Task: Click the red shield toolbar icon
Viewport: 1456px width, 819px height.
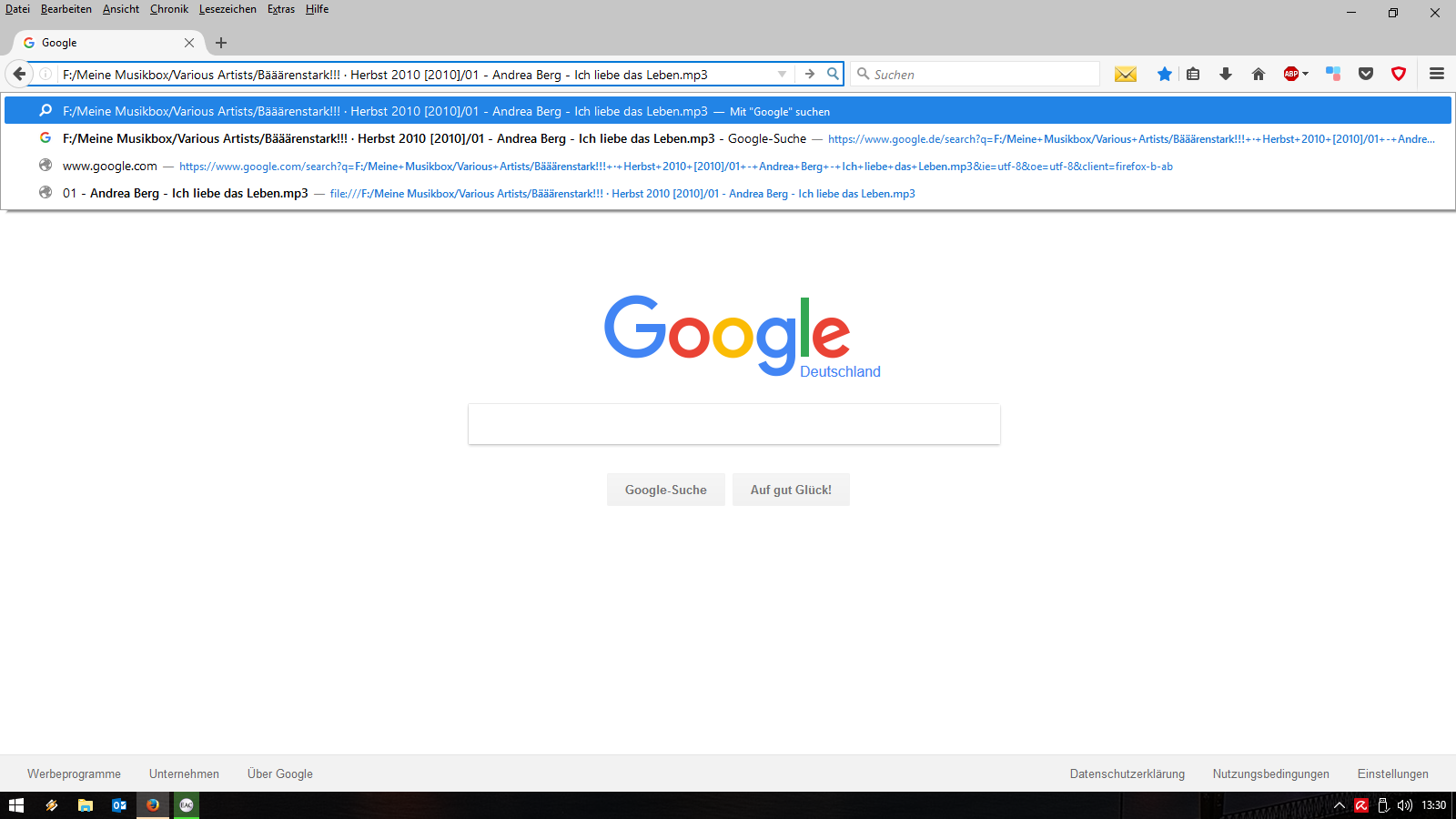Action: pos(1399,74)
